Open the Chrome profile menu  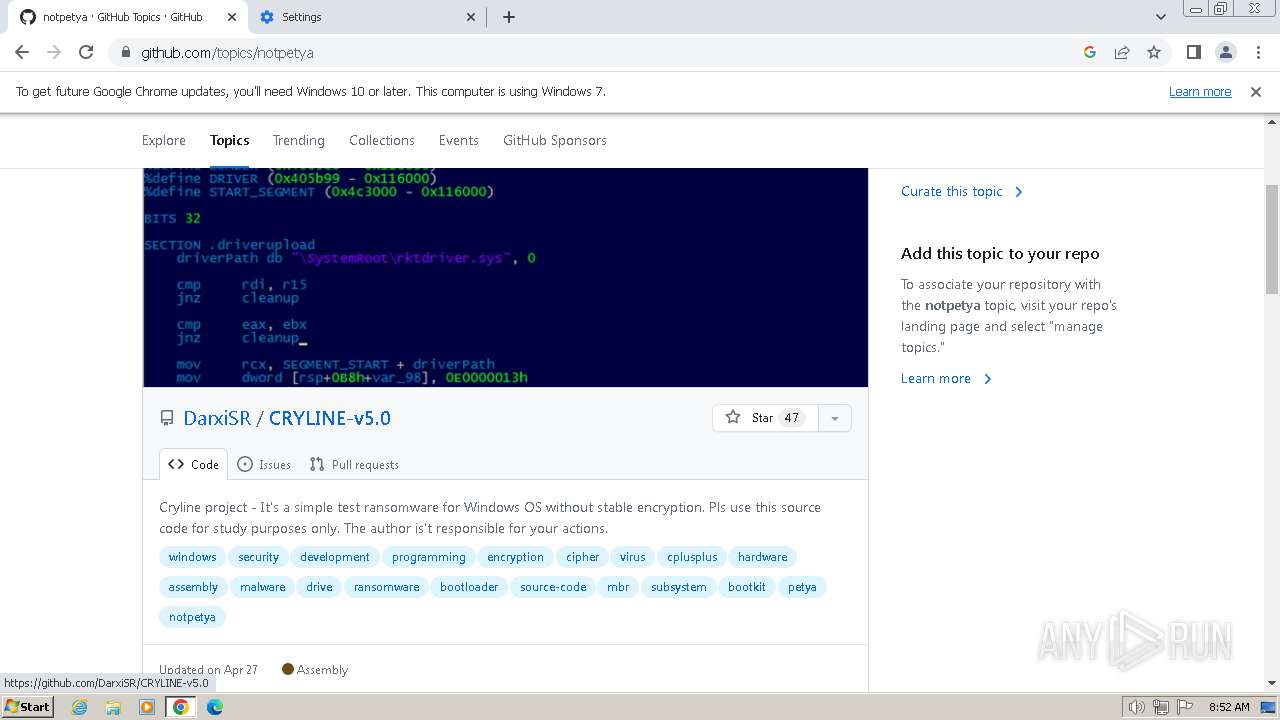coord(1225,52)
